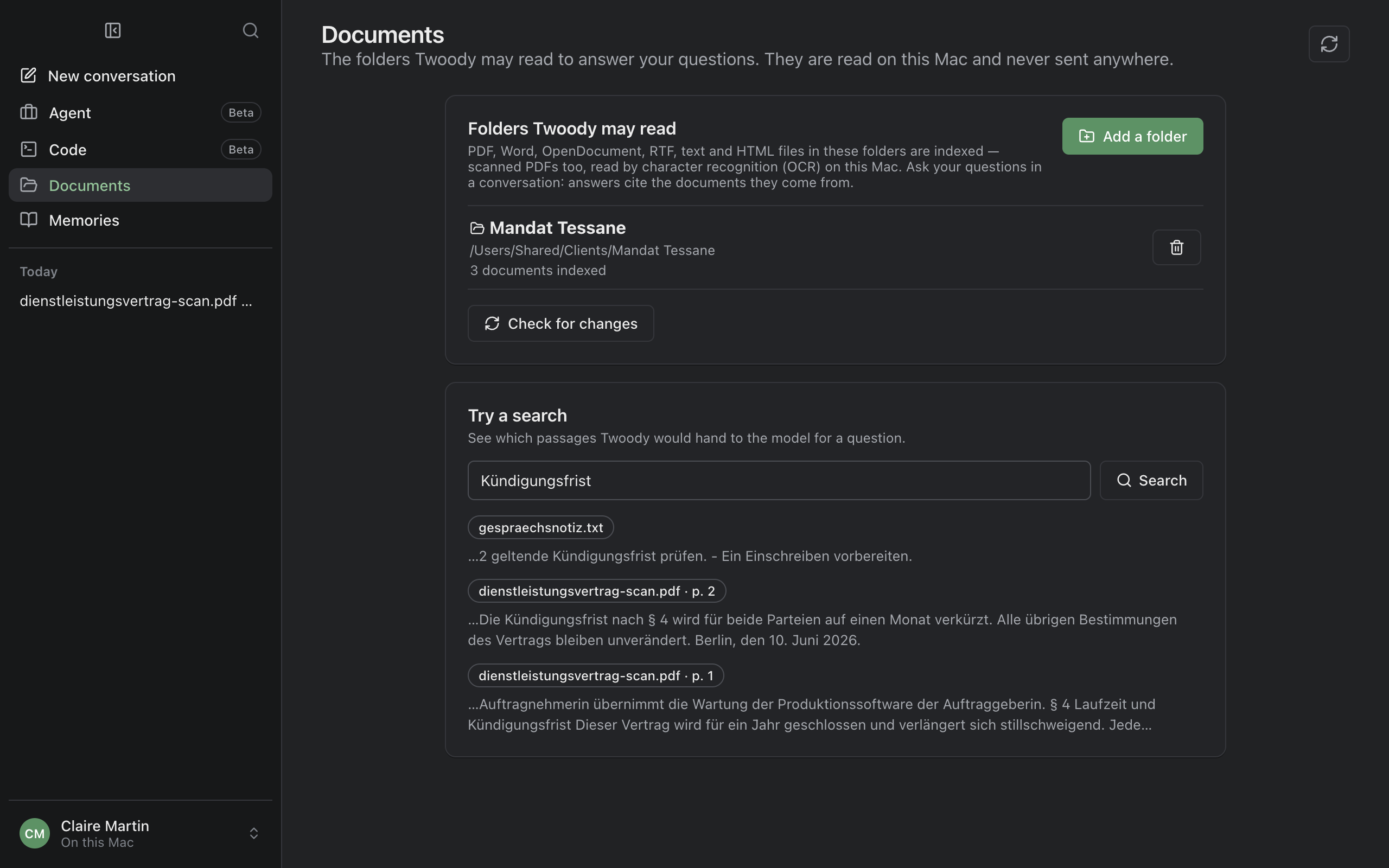Click the Add a folder button
The image size is (1389, 868).
click(1132, 136)
